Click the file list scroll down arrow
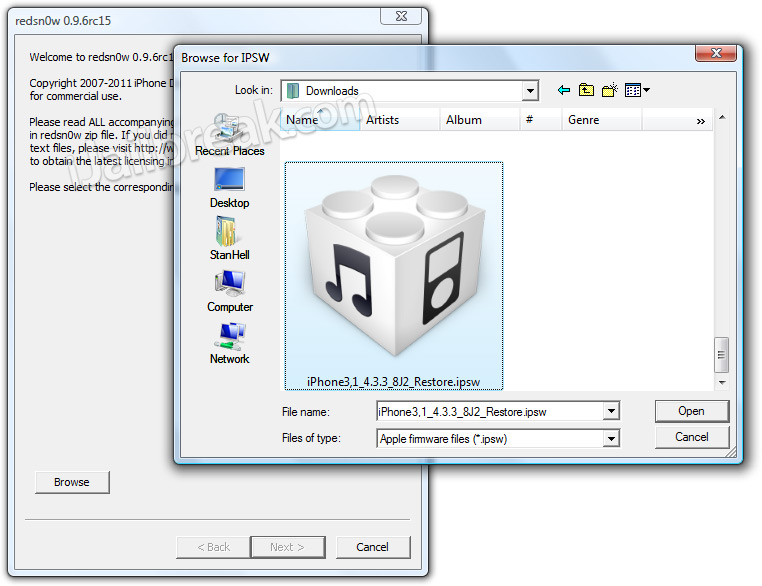Image resolution: width=762 pixels, height=586 pixels. [x=722, y=382]
